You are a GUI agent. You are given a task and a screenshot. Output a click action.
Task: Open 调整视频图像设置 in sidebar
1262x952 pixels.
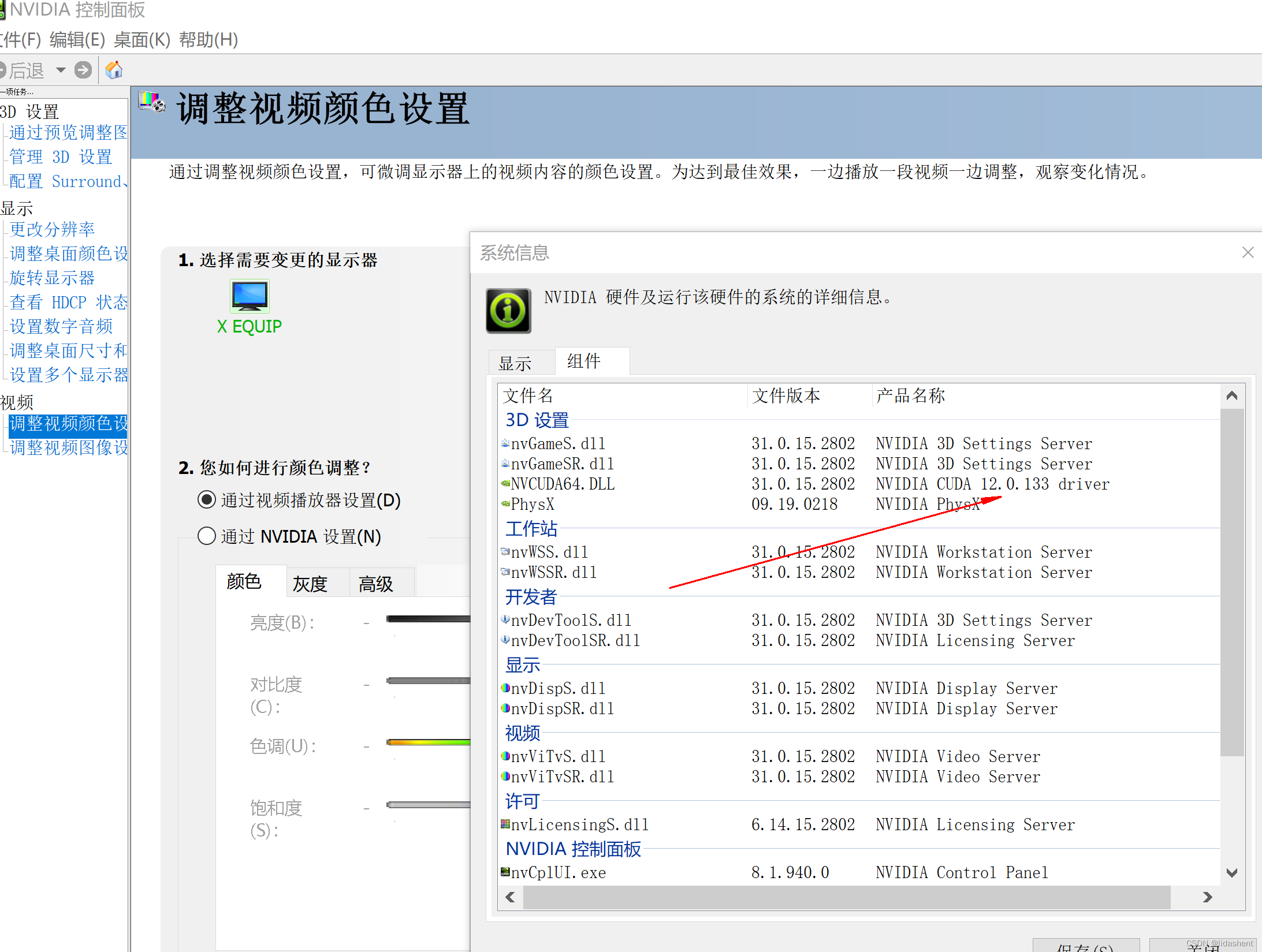click(x=68, y=448)
